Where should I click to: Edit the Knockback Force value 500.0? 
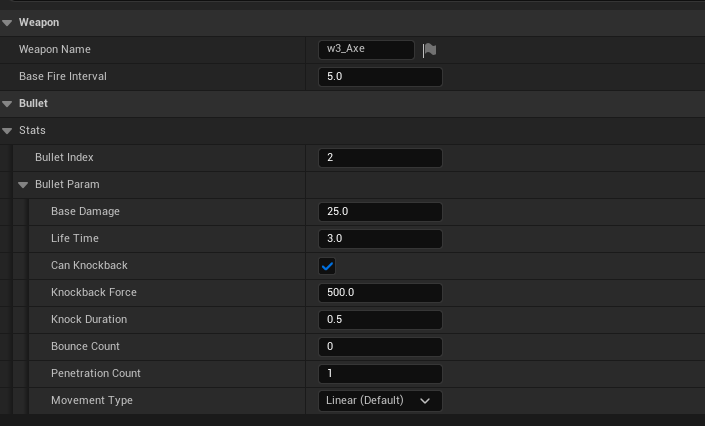pos(380,292)
